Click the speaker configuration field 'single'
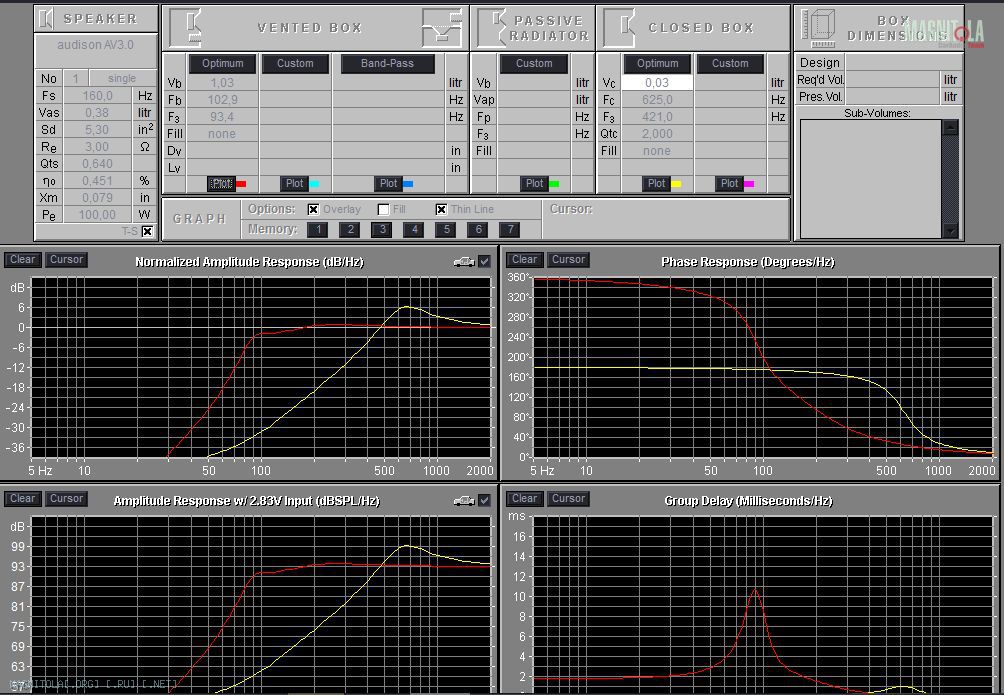Viewport: 1004px width, 695px height. pos(122,78)
